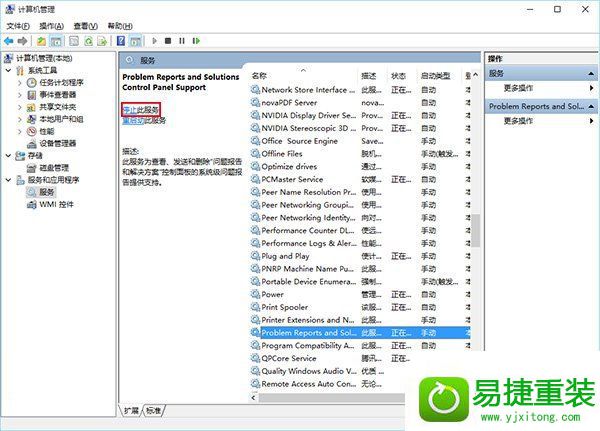Collapse Problem Reports and Sol... actions section
Viewport: 600px width, 431px height.
pos(591,106)
